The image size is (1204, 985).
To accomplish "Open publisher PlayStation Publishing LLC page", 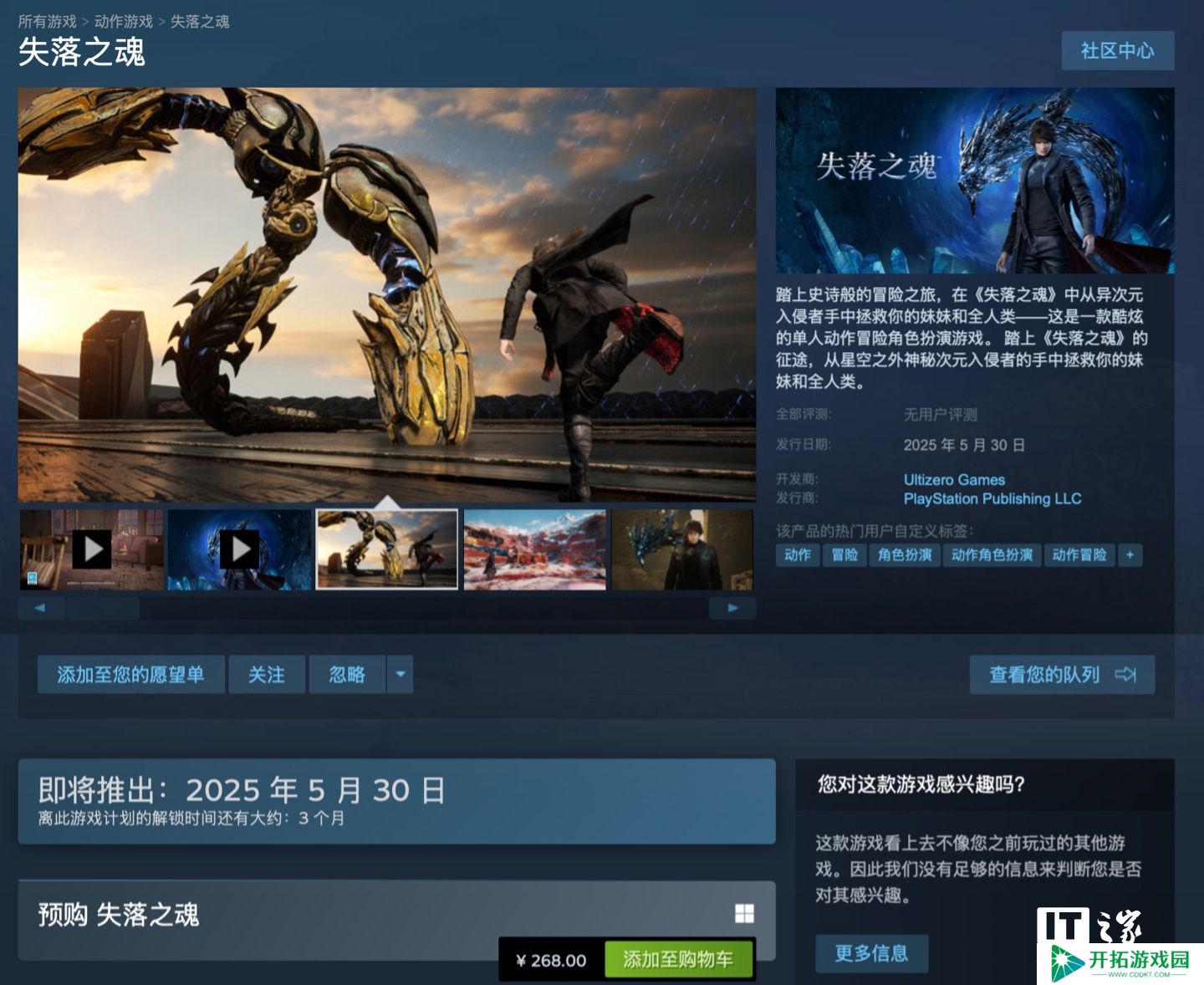I will pos(992,499).
